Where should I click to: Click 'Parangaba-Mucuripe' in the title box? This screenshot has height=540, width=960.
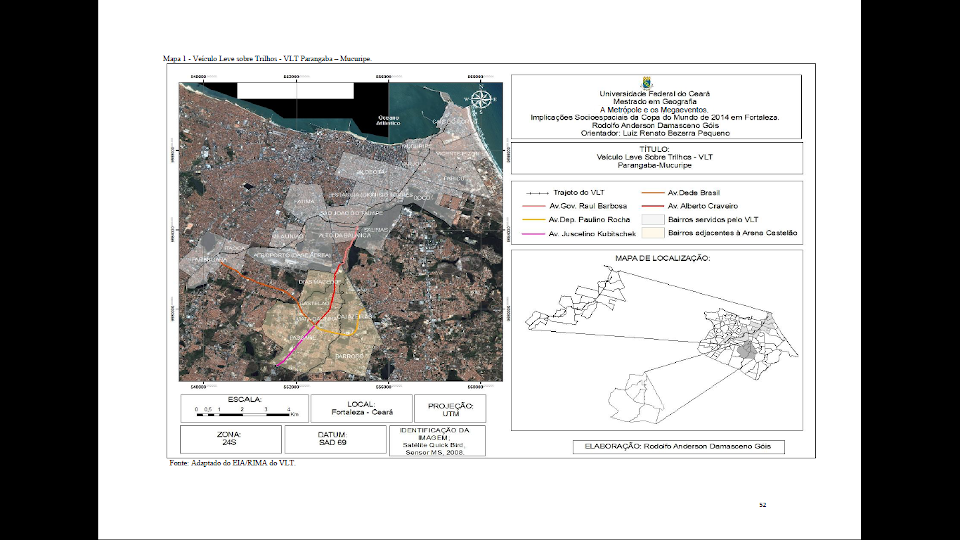654,165
